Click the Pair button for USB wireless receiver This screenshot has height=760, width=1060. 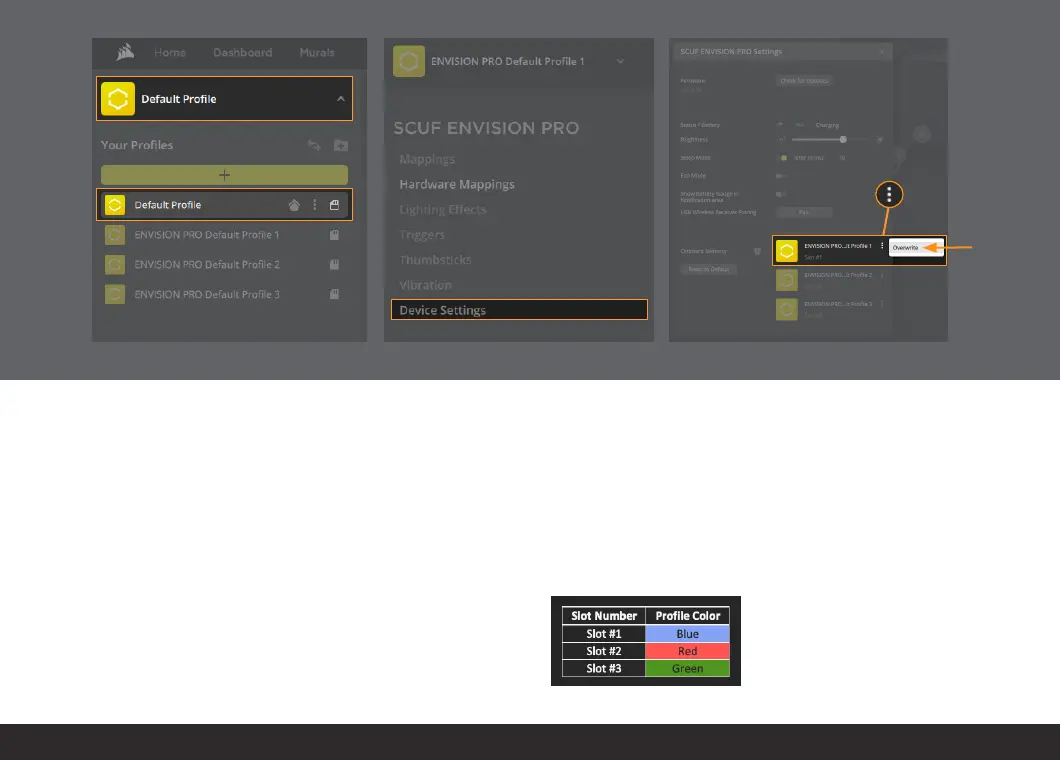pyautogui.click(x=804, y=212)
